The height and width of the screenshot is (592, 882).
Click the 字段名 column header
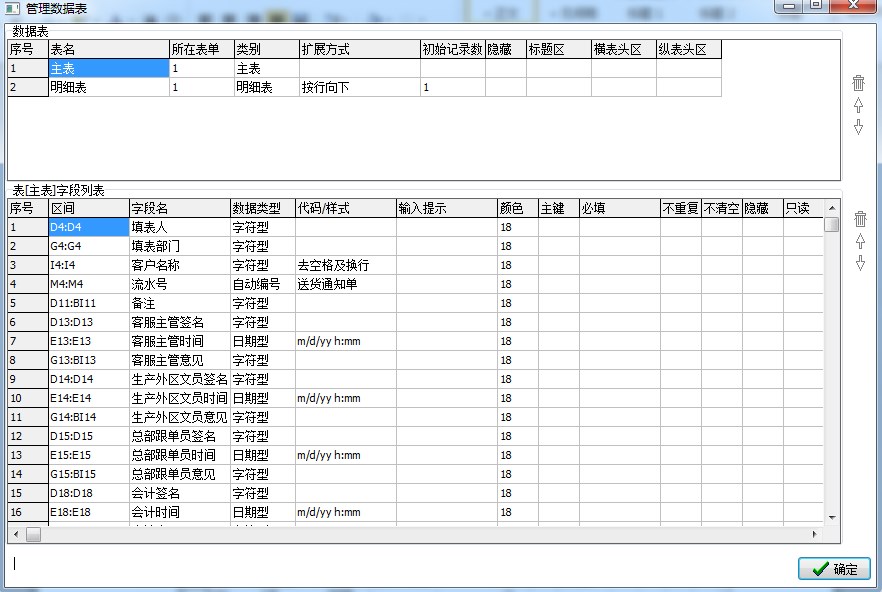click(179, 208)
